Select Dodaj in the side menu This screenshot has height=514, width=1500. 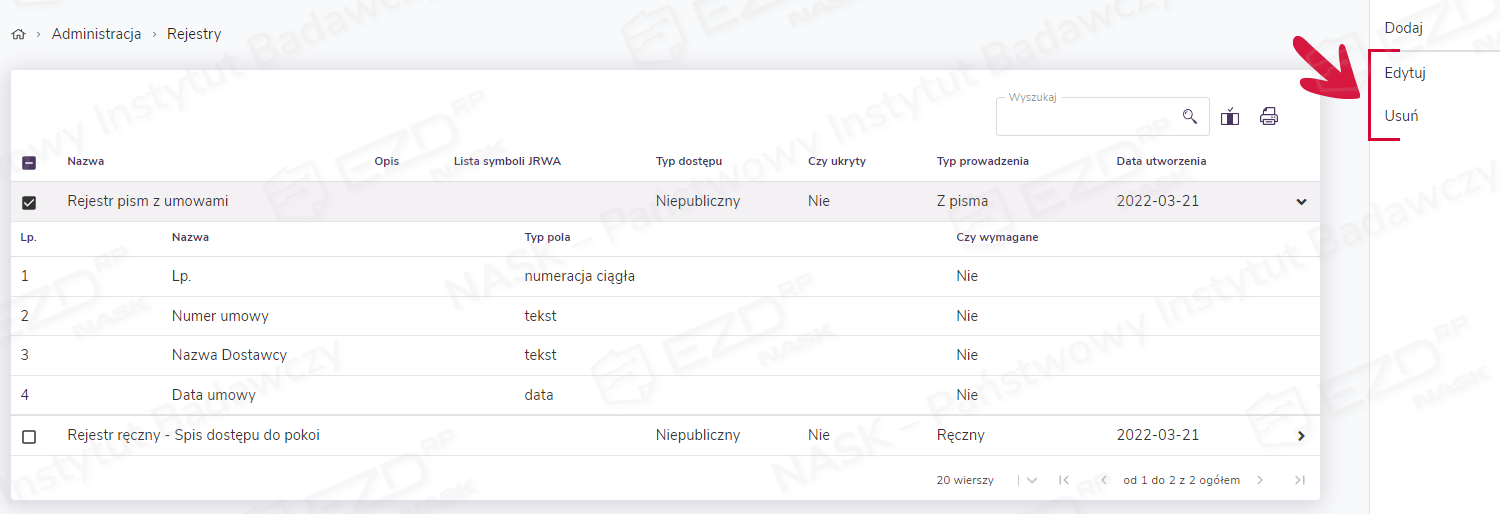click(x=1403, y=28)
